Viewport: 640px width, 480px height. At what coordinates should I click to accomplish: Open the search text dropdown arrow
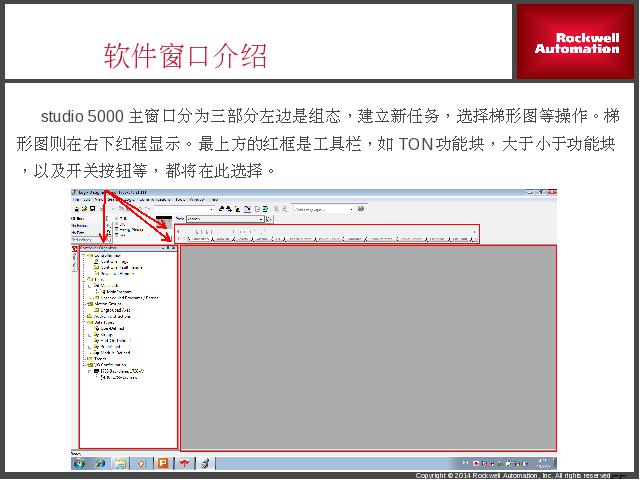click(351, 209)
